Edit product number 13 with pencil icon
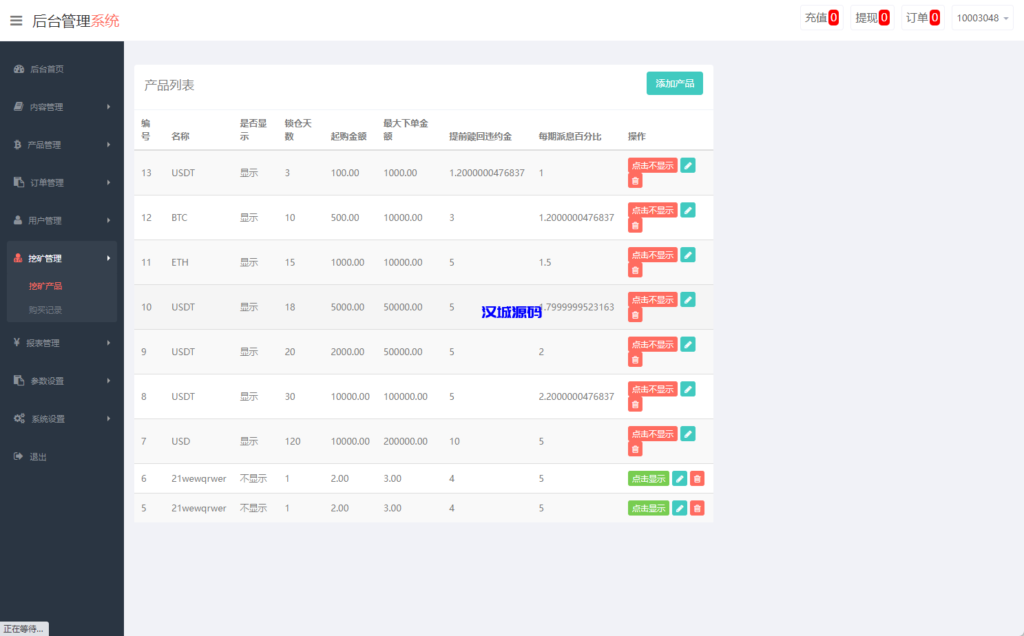 pyautogui.click(x=688, y=165)
